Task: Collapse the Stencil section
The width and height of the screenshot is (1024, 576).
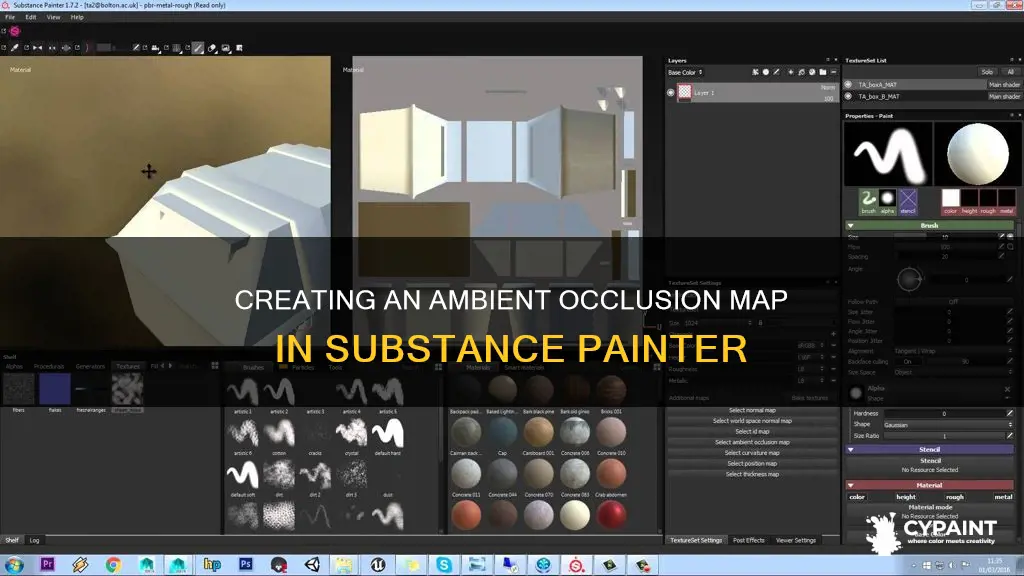Action: tap(850, 449)
